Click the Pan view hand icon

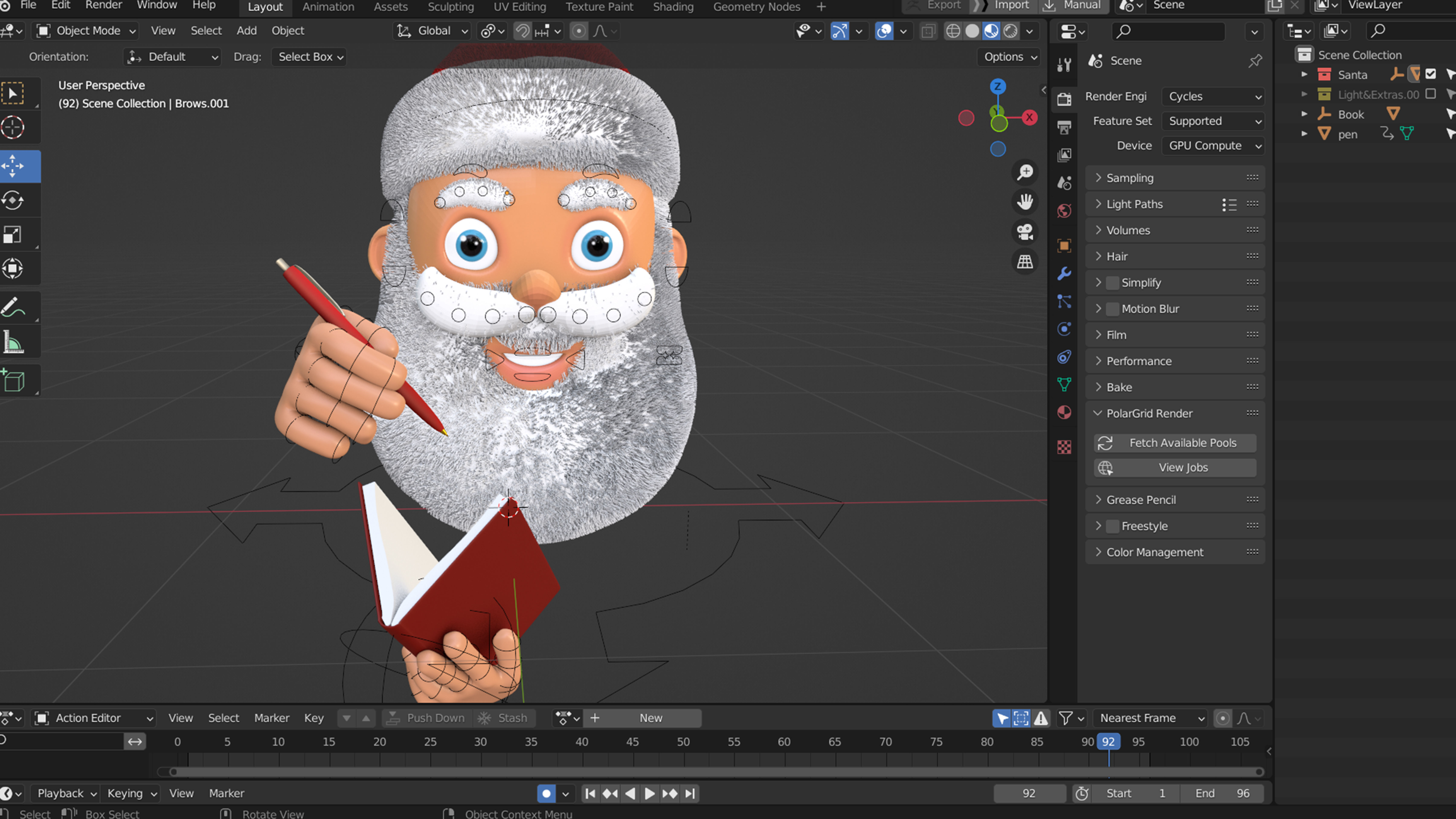1025,202
